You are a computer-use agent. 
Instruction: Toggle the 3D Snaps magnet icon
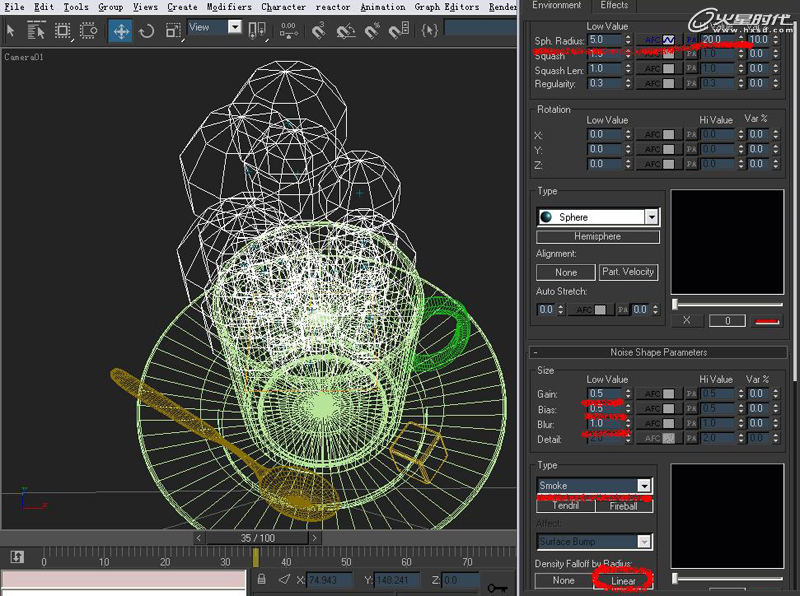pos(318,31)
